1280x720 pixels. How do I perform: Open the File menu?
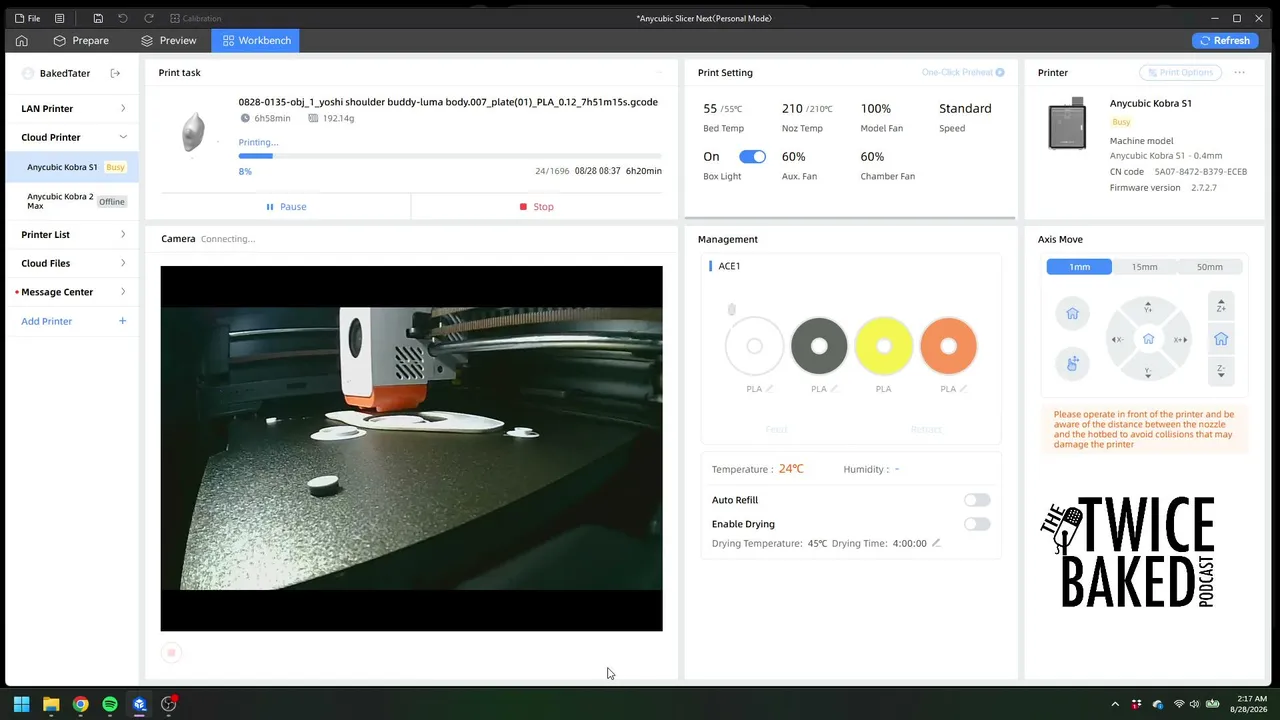coord(27,18)
